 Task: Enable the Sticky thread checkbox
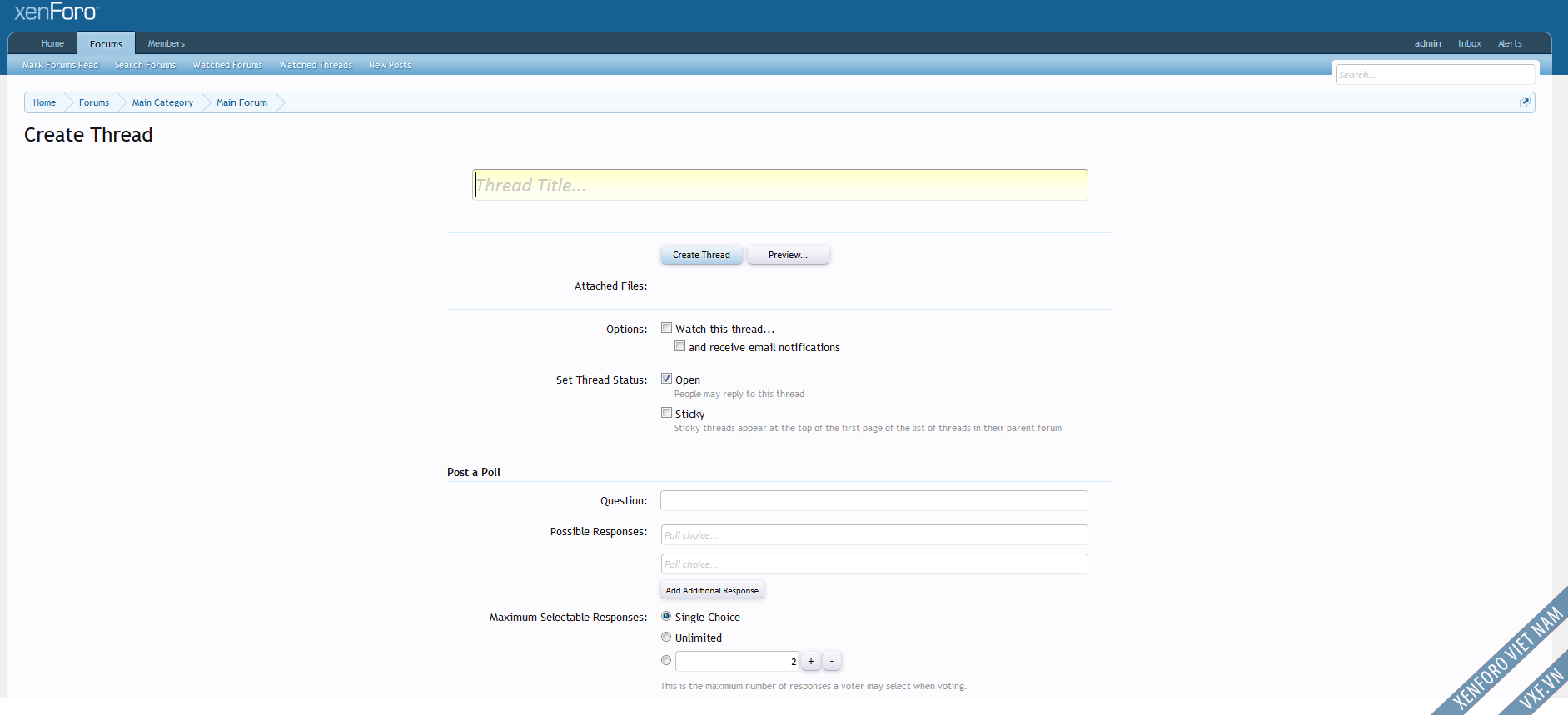[666, 413]
